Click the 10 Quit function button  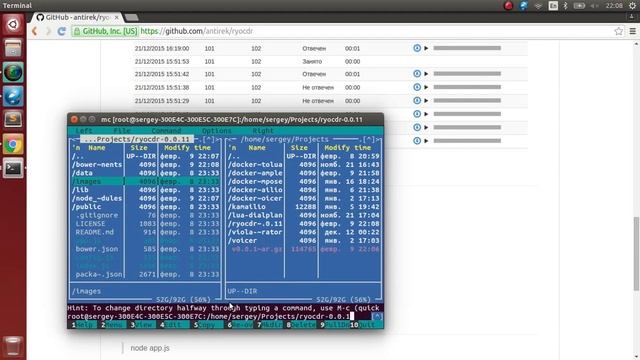tap(362, 325)
